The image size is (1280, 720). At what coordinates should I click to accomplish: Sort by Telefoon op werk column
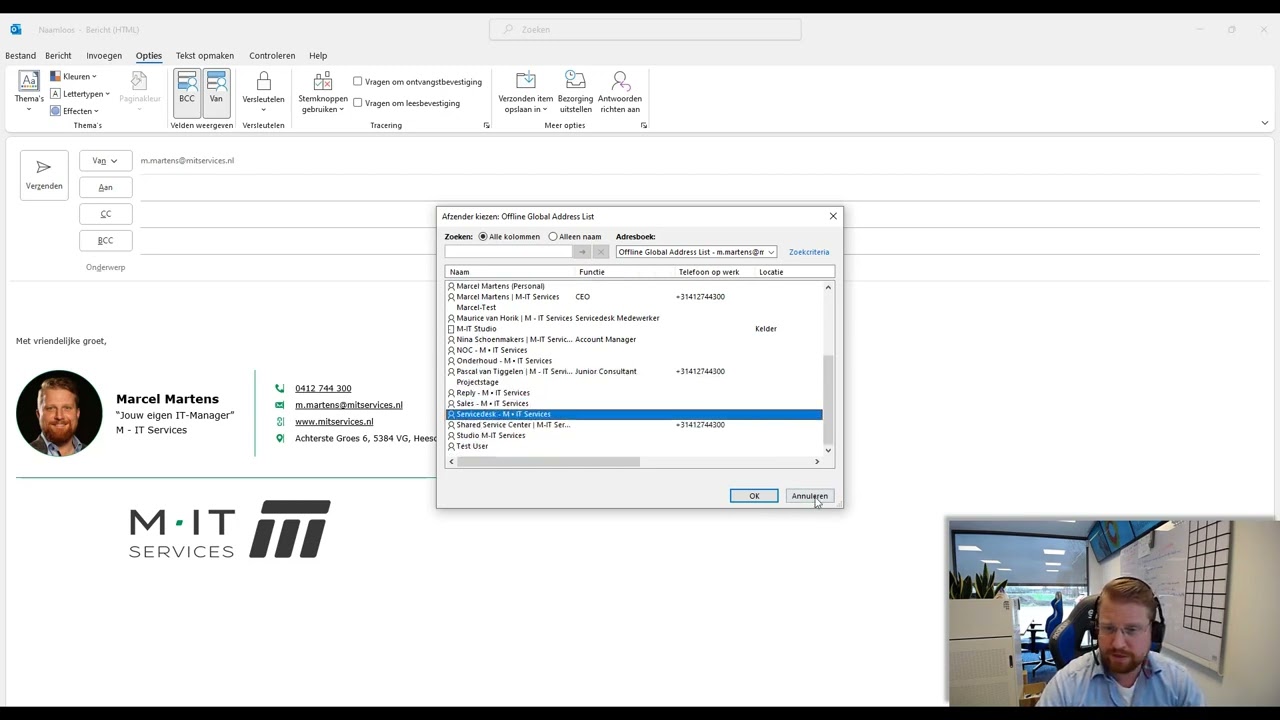pos(715,272)
